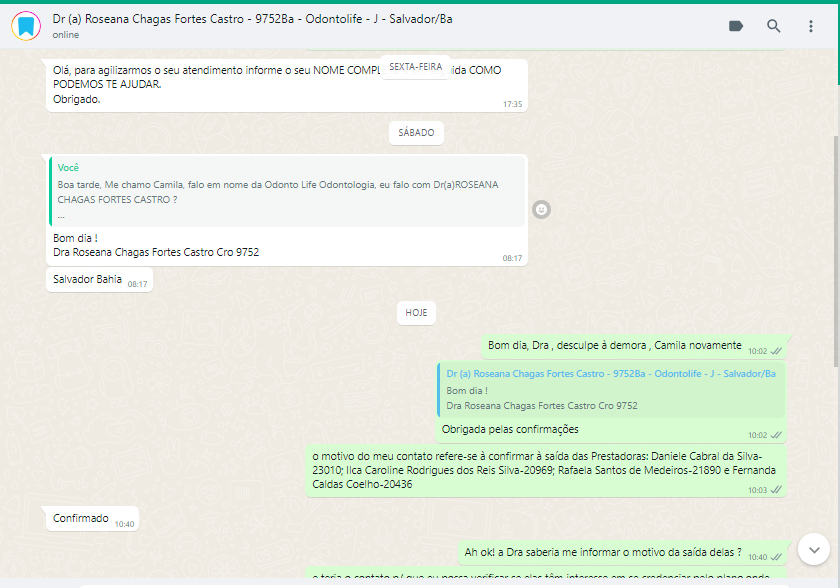
Task: Click read-receipt ticks on 'Obrigada pelas confirmações'
Action: click(x=776, y=435)
